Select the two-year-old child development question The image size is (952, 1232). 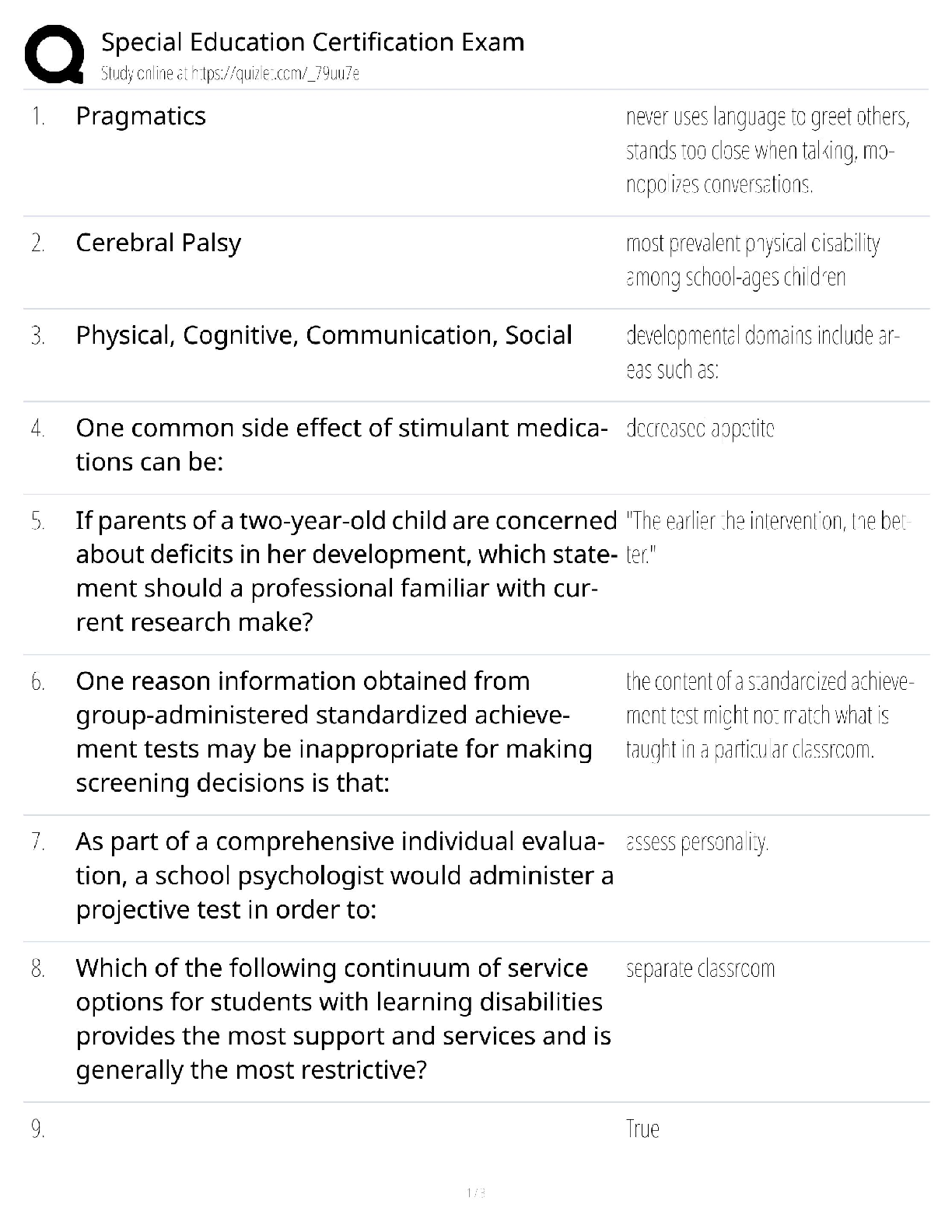[x=346, y=571]
